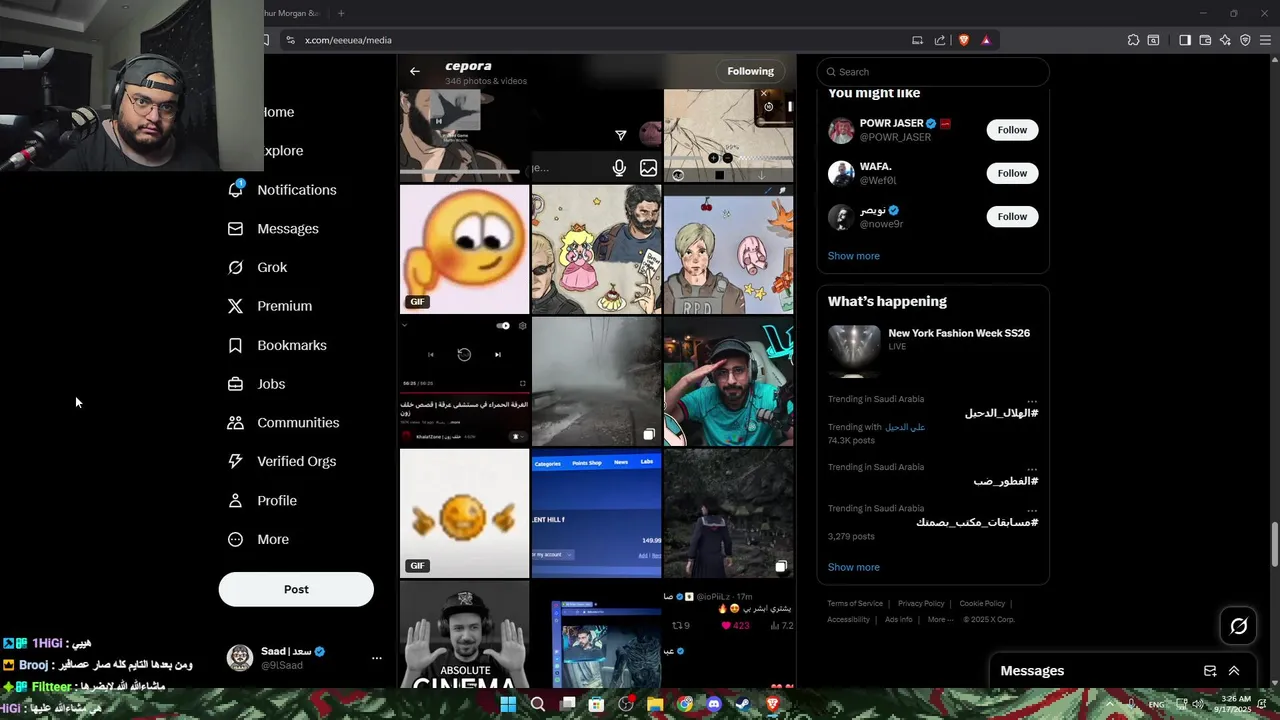This screenshot has width=1280, height=720.
Task: Select Communities text in the sidebar menu
Action: pos(298,423)
